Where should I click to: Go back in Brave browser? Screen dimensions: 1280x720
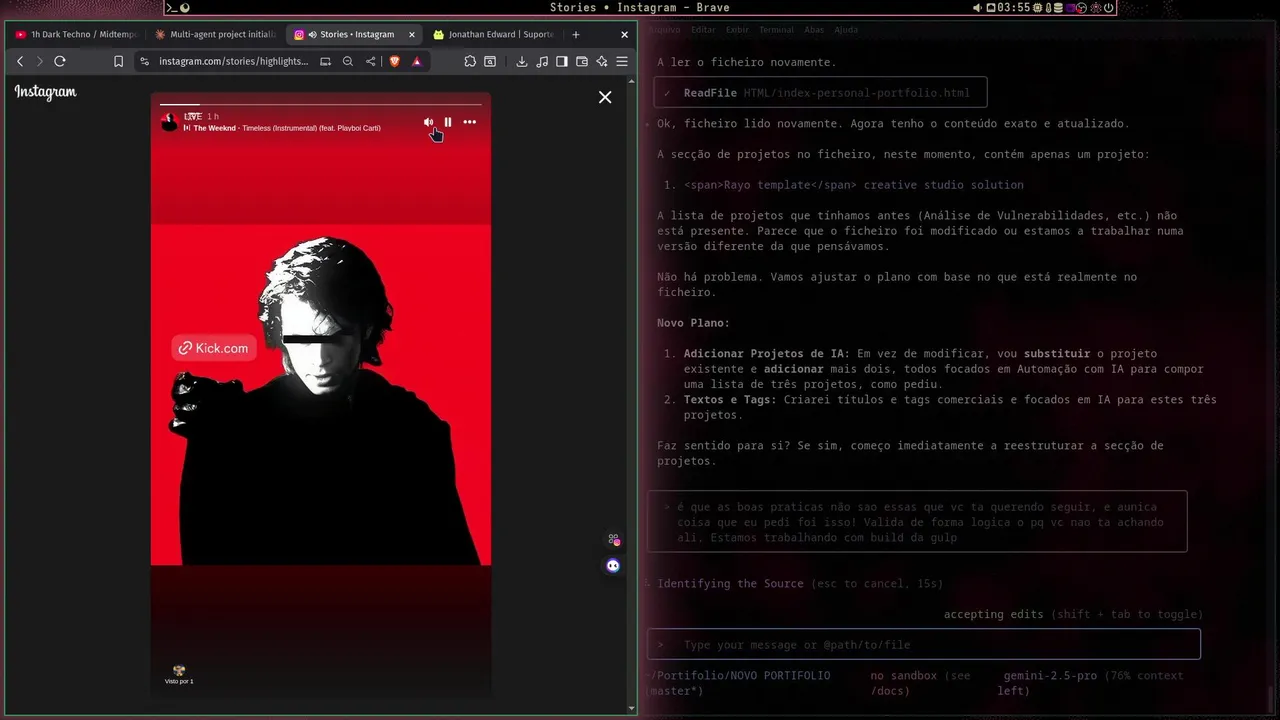20,61
